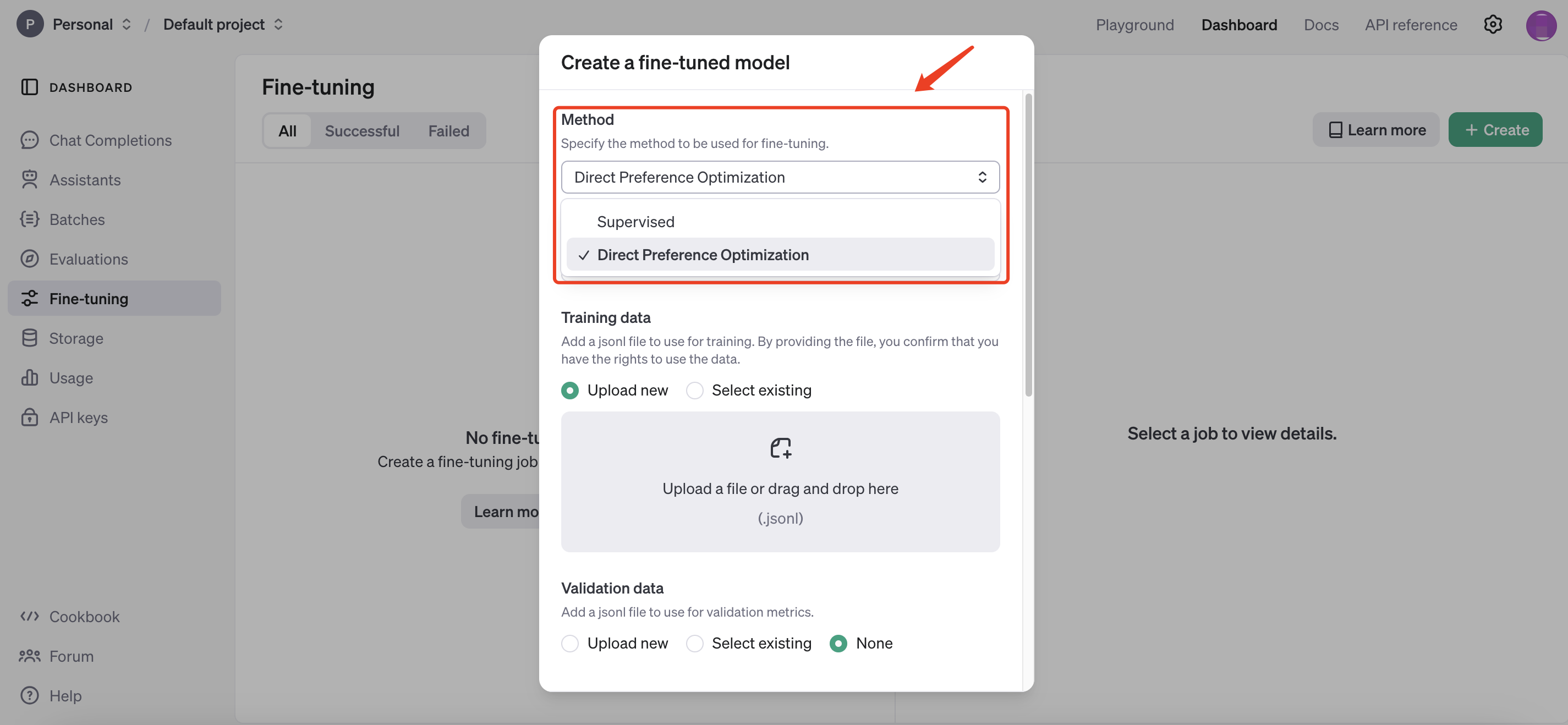The width and height of the screenshot is (1568, 725).
Task: Go to the Assistants page
Action: tap(85, 179)
